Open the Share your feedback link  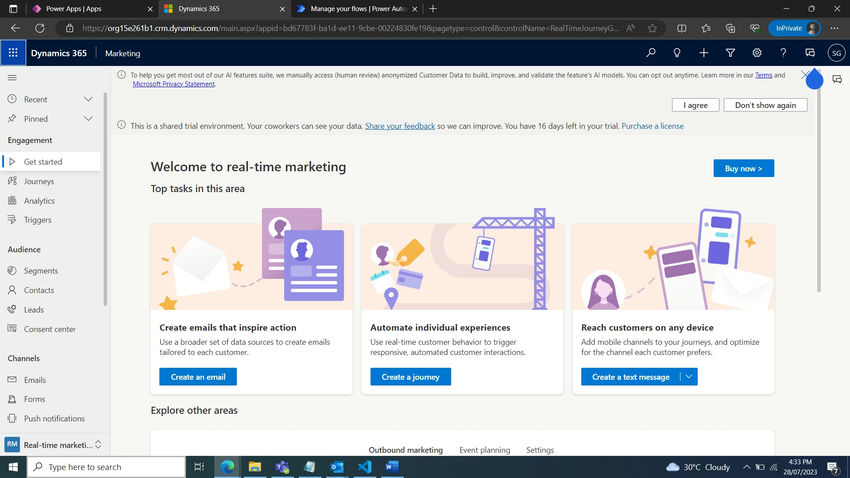click(400, 126)
